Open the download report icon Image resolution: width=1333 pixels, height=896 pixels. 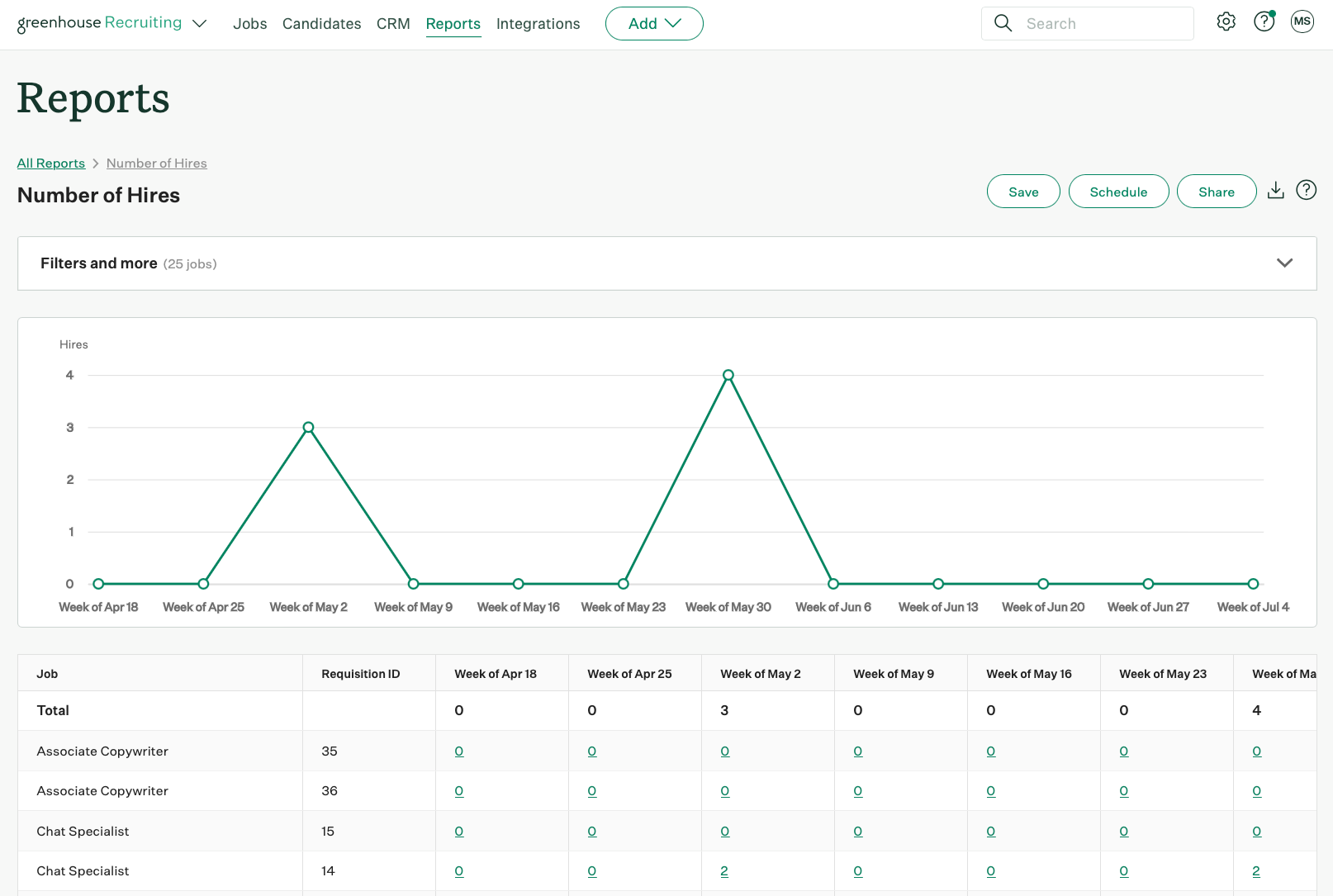1275,190
